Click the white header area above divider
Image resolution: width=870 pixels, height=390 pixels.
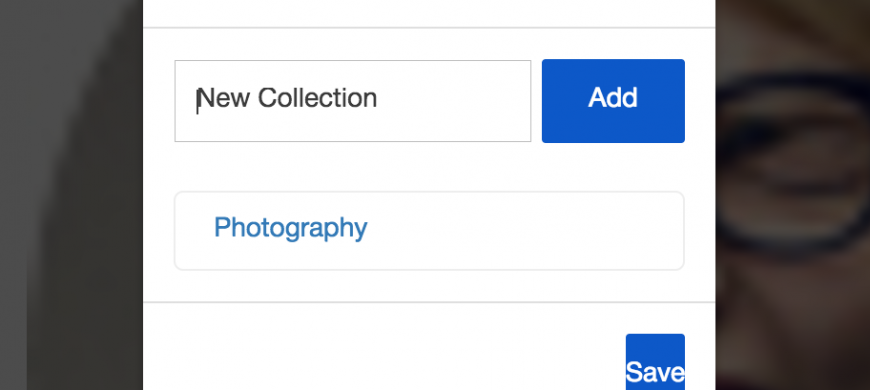coord(429,12)
